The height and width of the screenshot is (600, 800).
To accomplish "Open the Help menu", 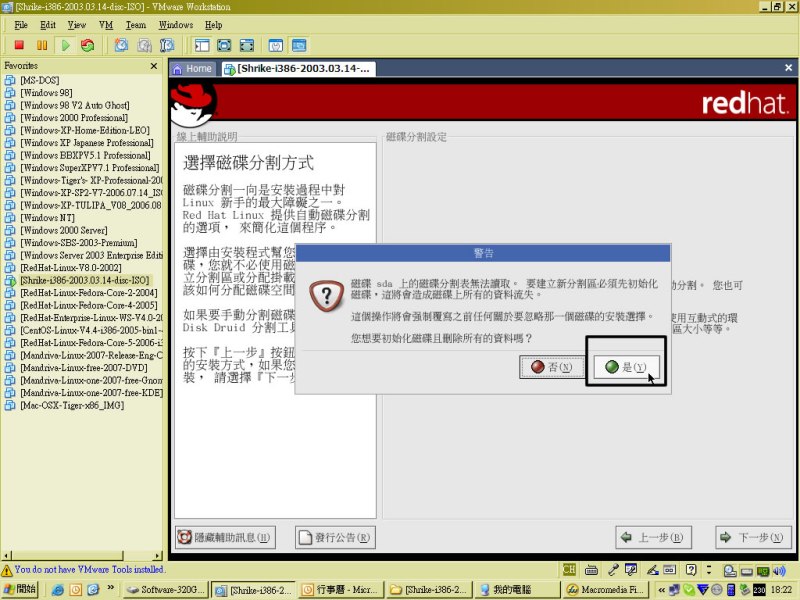I will click(214, 24).
